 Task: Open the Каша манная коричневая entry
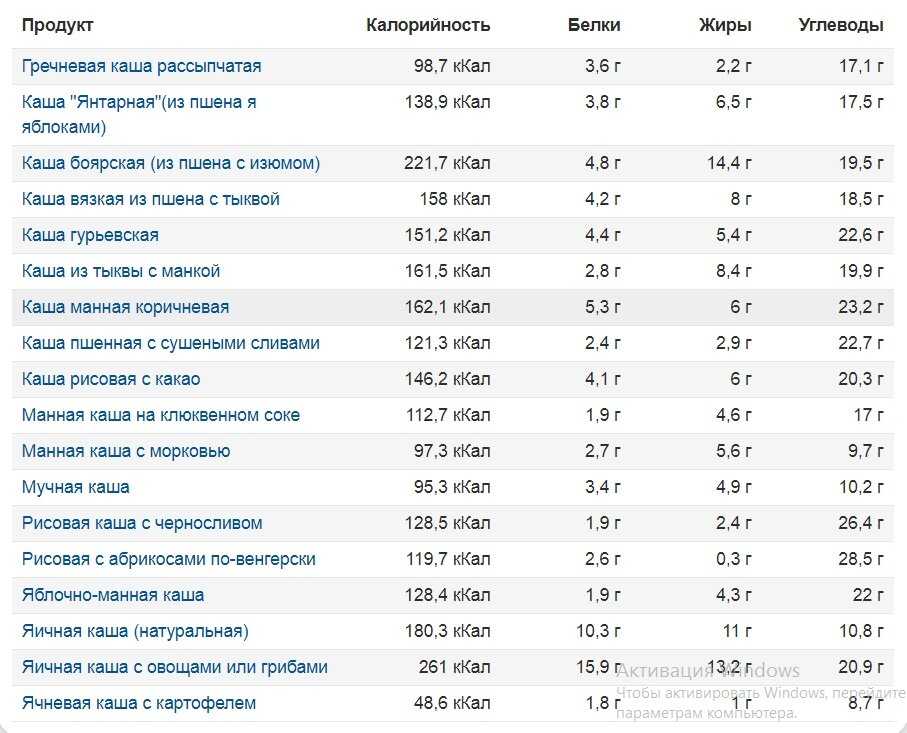(x=126, y=307)
